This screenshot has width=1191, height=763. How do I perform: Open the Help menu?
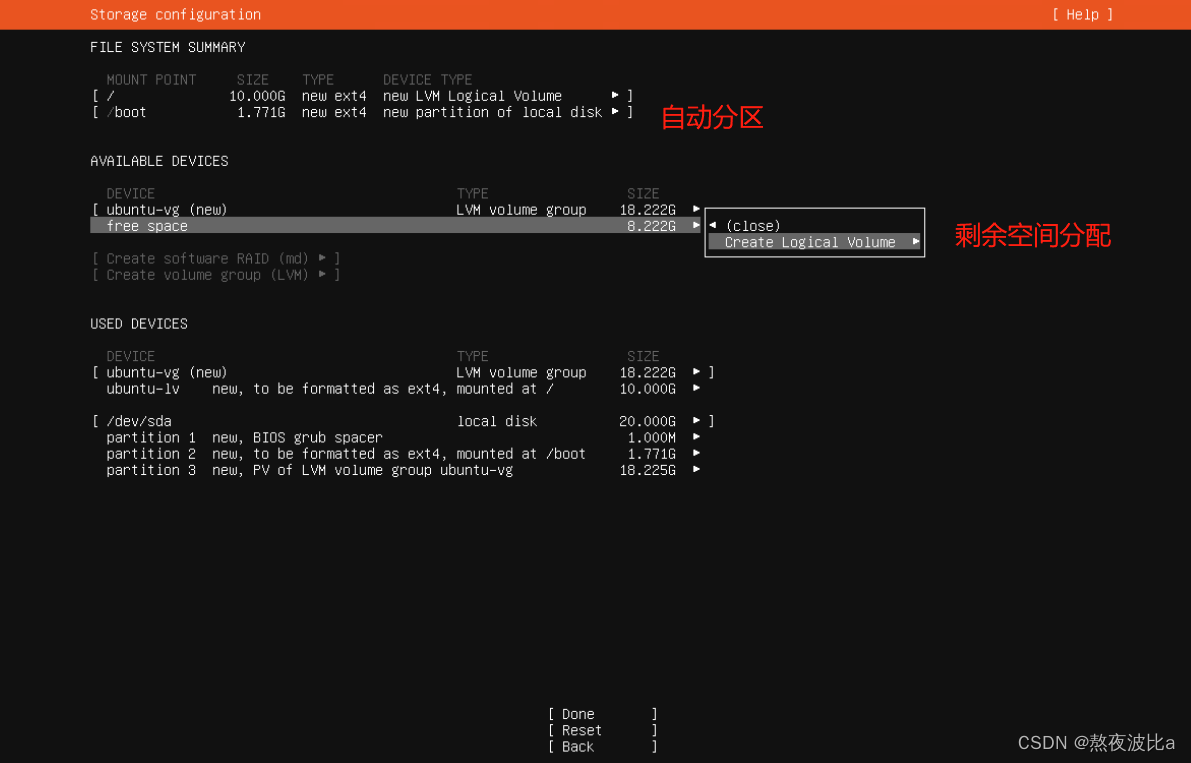(x=1082, y=14)
